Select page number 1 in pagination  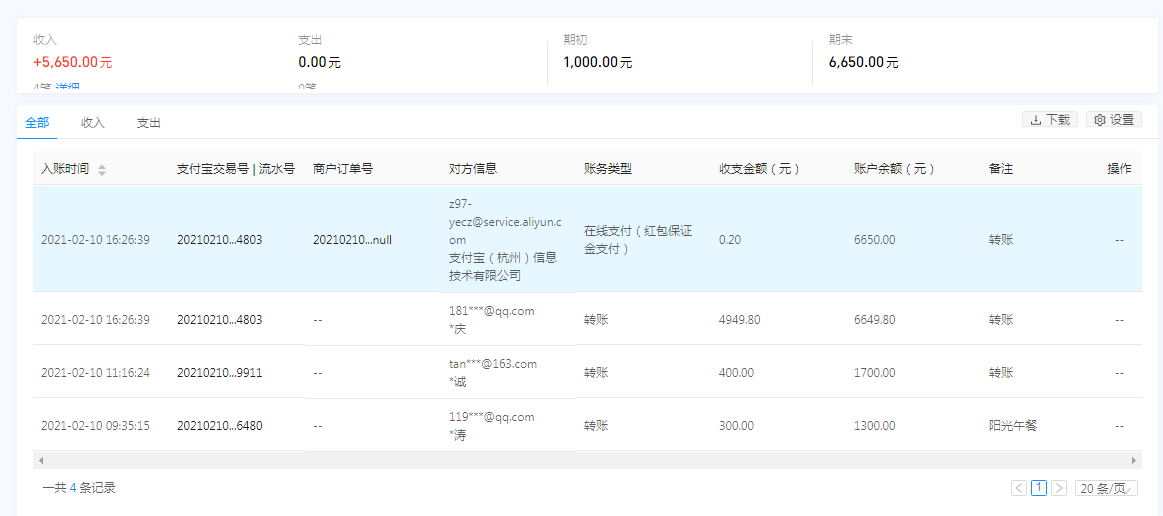tap(1039, 488)
